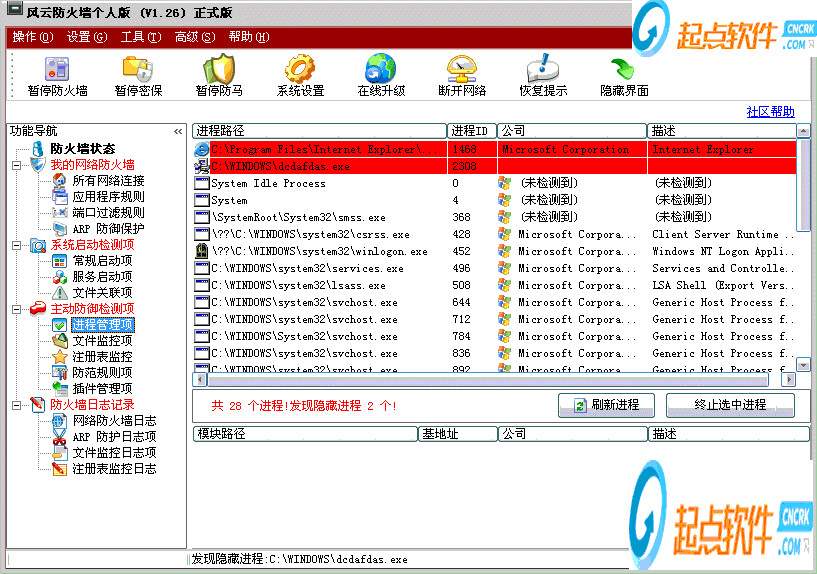Click the process list scroll up arrow

point(803,131)
